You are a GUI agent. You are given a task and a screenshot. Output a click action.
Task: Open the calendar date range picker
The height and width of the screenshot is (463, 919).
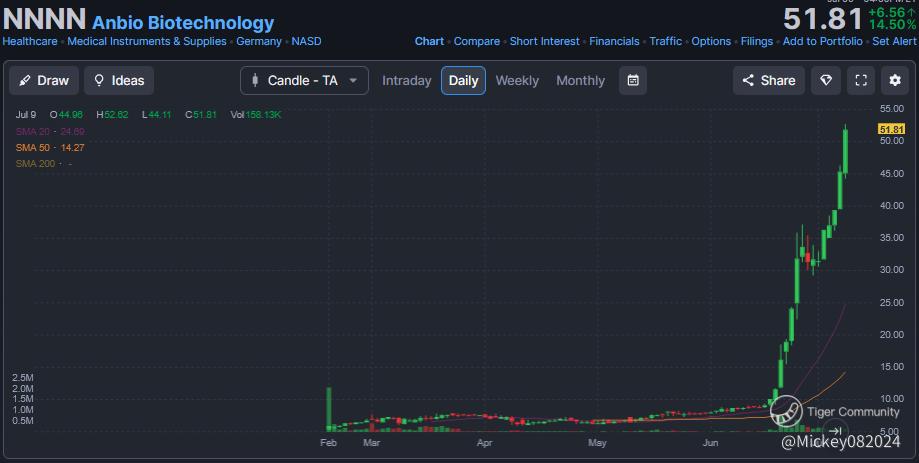tap(633, 80)
